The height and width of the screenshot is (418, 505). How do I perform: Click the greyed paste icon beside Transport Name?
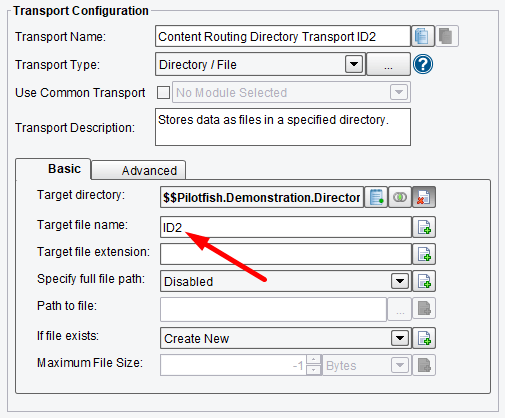[x=447, y=36]
